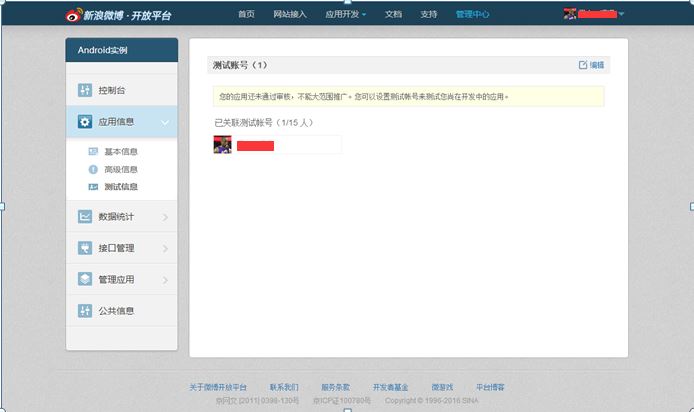
Task: Click the Sina Weibo logo icon
Action: (x=74, y=15)
